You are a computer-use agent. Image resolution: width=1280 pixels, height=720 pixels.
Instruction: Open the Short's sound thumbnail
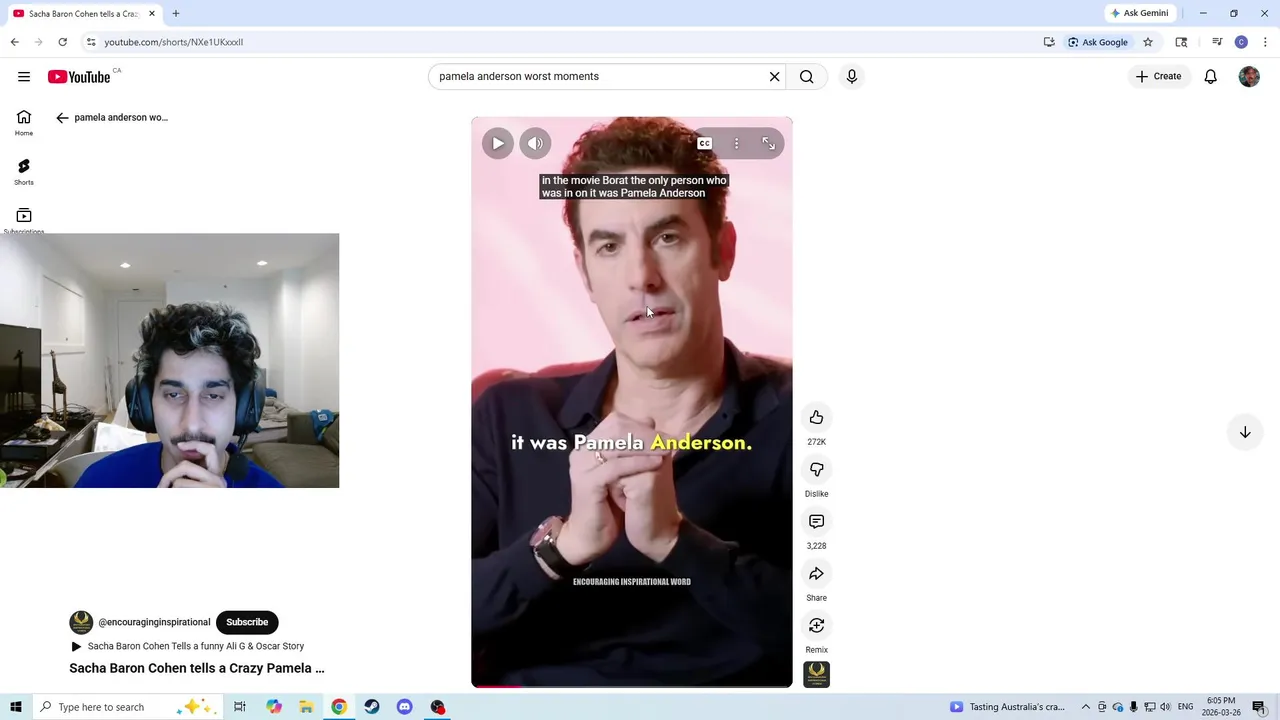point(816,674)
